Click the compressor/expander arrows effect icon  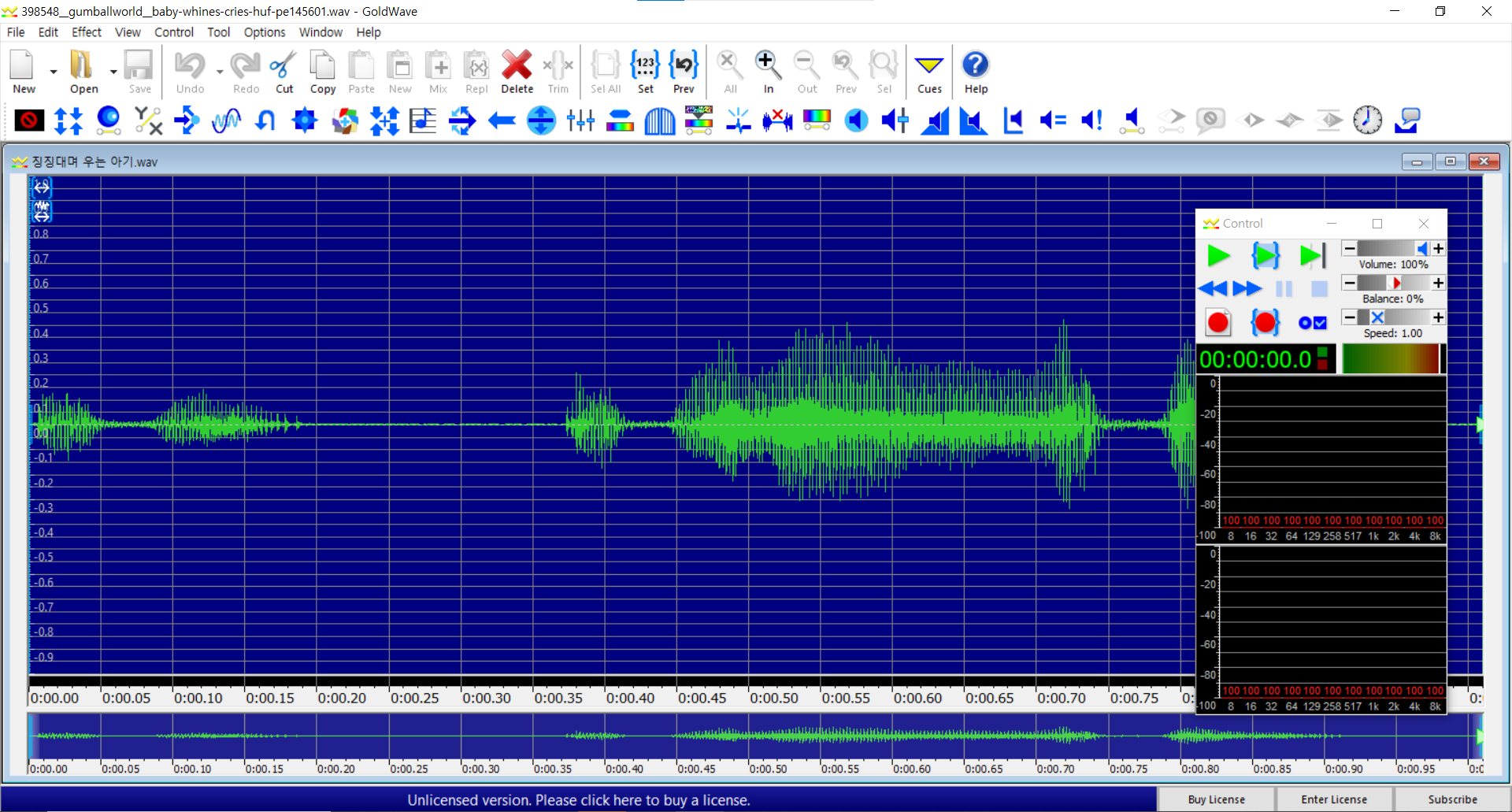click(69, 121)
